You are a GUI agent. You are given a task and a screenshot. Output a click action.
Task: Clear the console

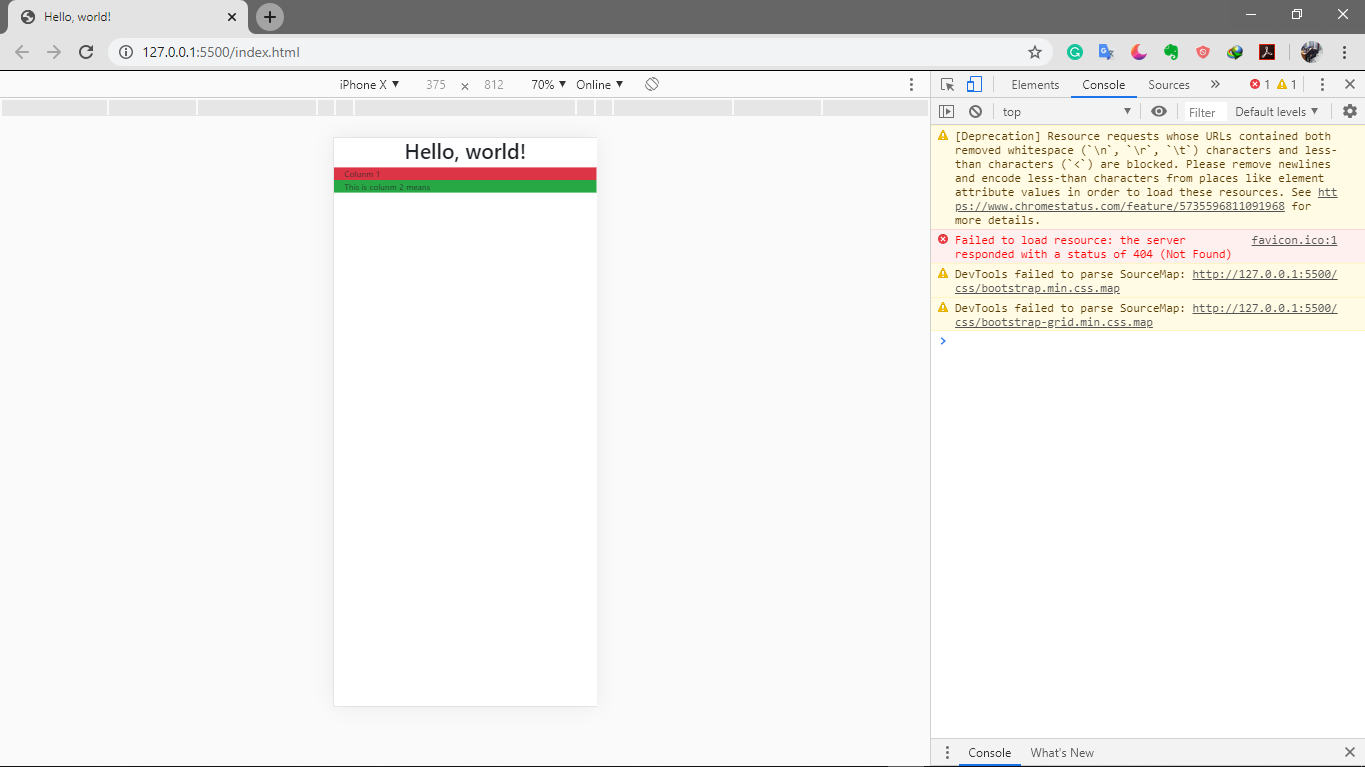click(x=975, y=112)
